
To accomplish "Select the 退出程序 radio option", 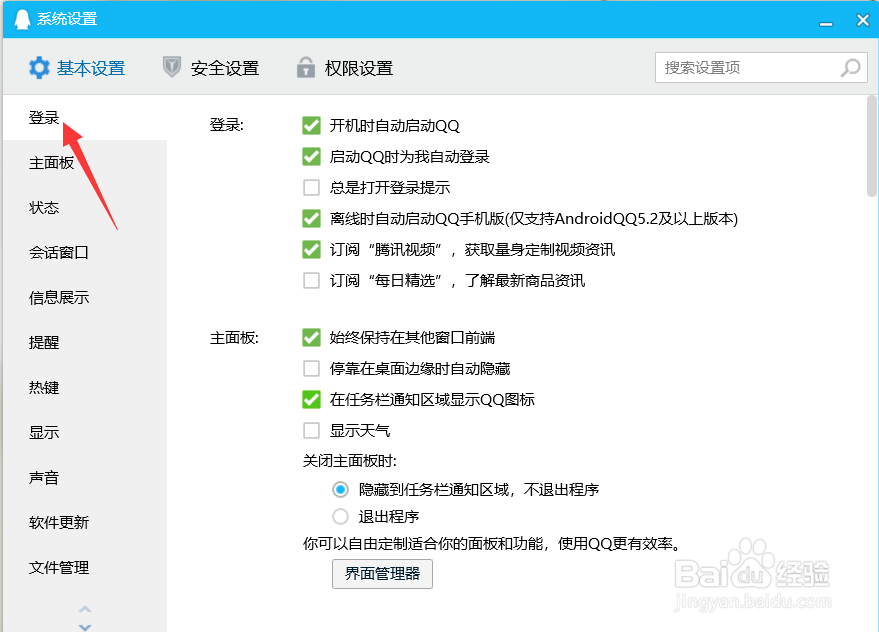I will click(x=340, y=516).
